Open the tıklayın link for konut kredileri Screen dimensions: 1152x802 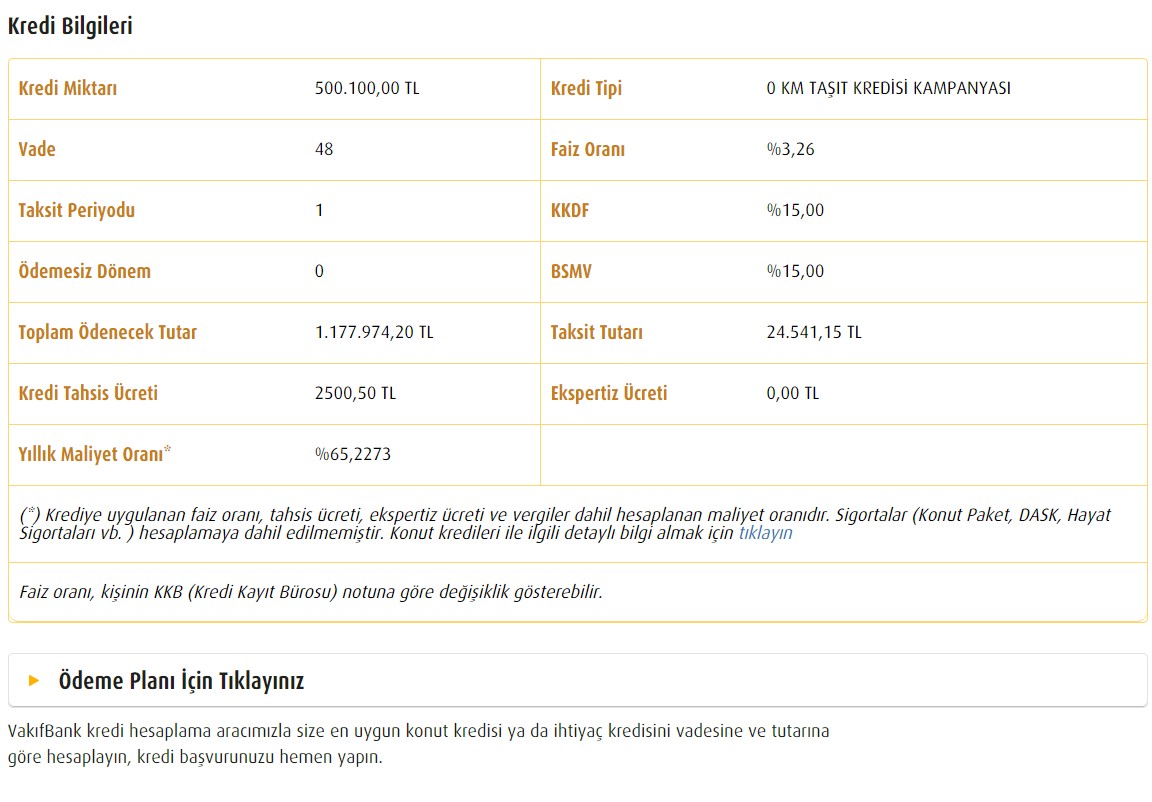pos(765,533)
